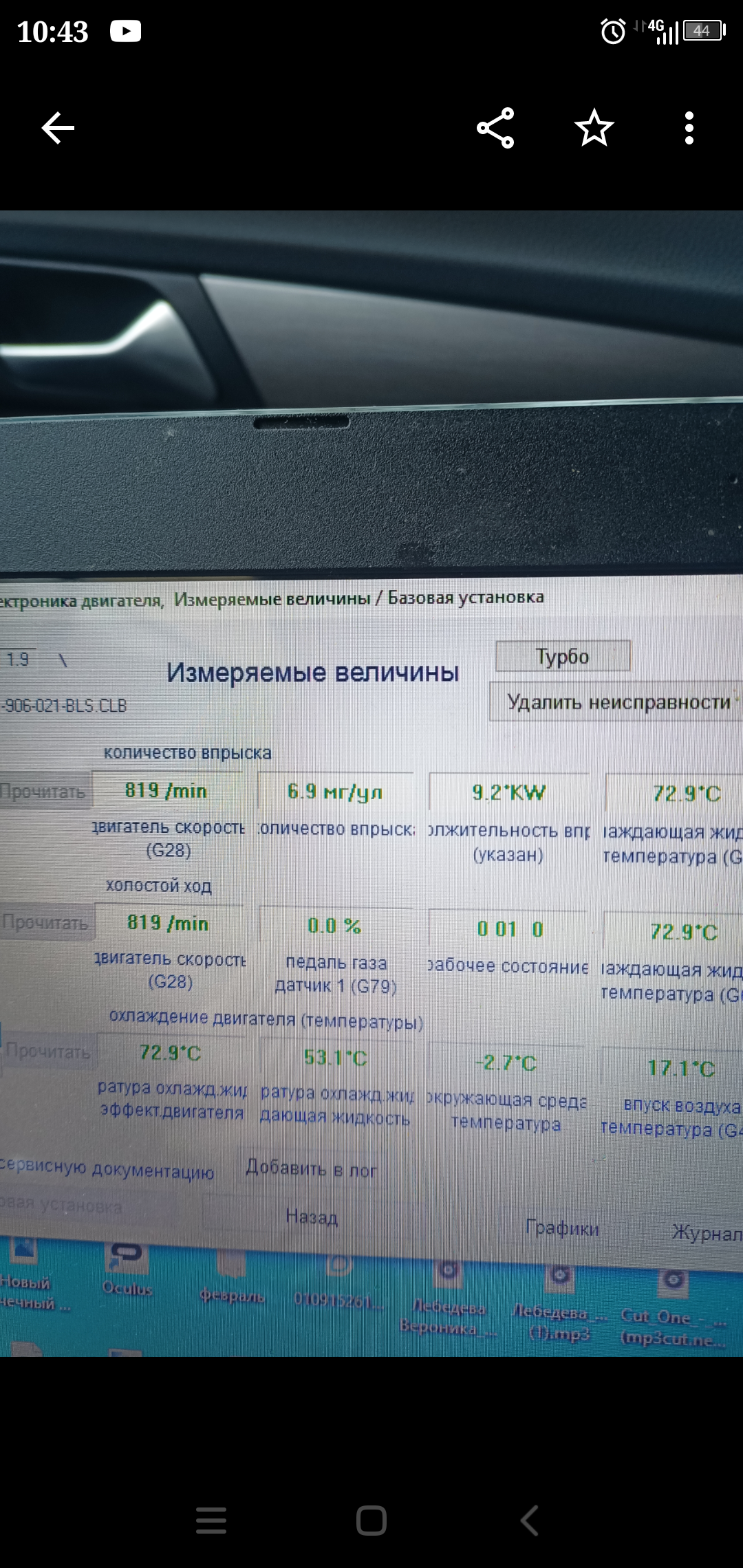743x1568 pixels.
Task: Tap the Android home button icon
Action: click(x=371, y=1520)
